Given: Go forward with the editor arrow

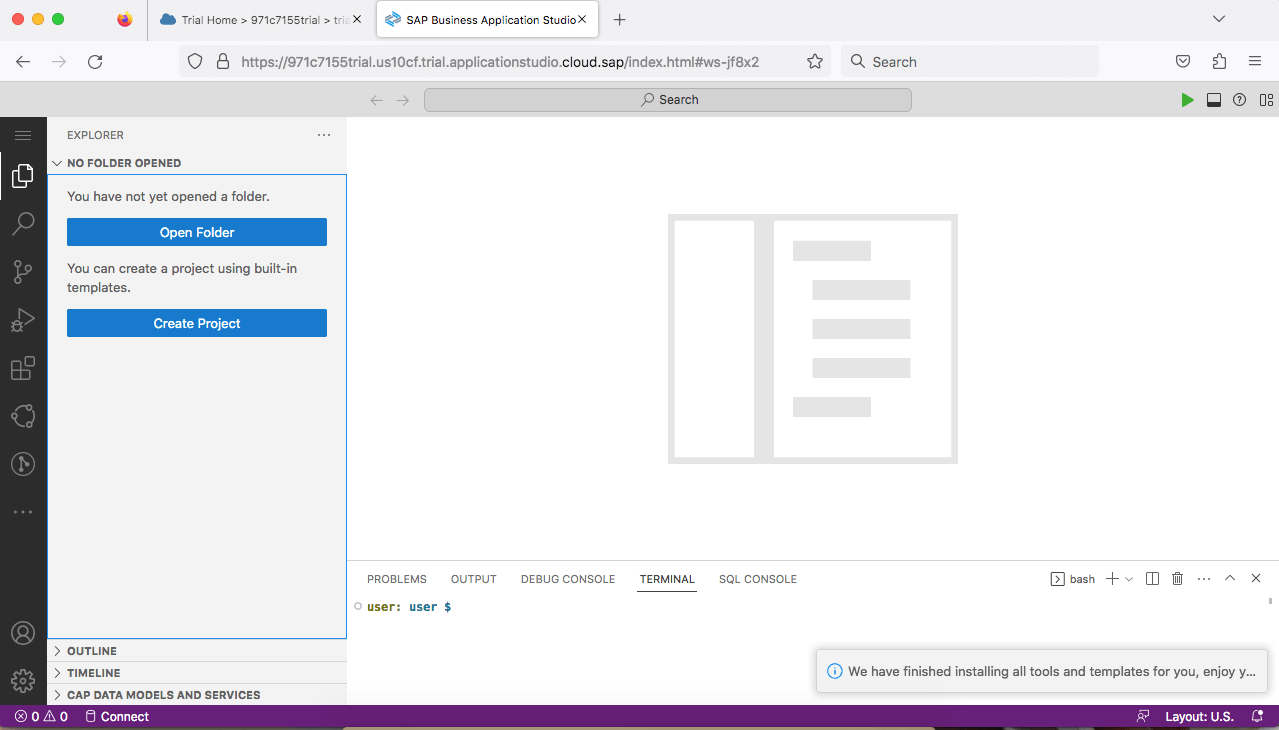Looking at the screenshot, I should pyautogui.click(x=403, y=100).
